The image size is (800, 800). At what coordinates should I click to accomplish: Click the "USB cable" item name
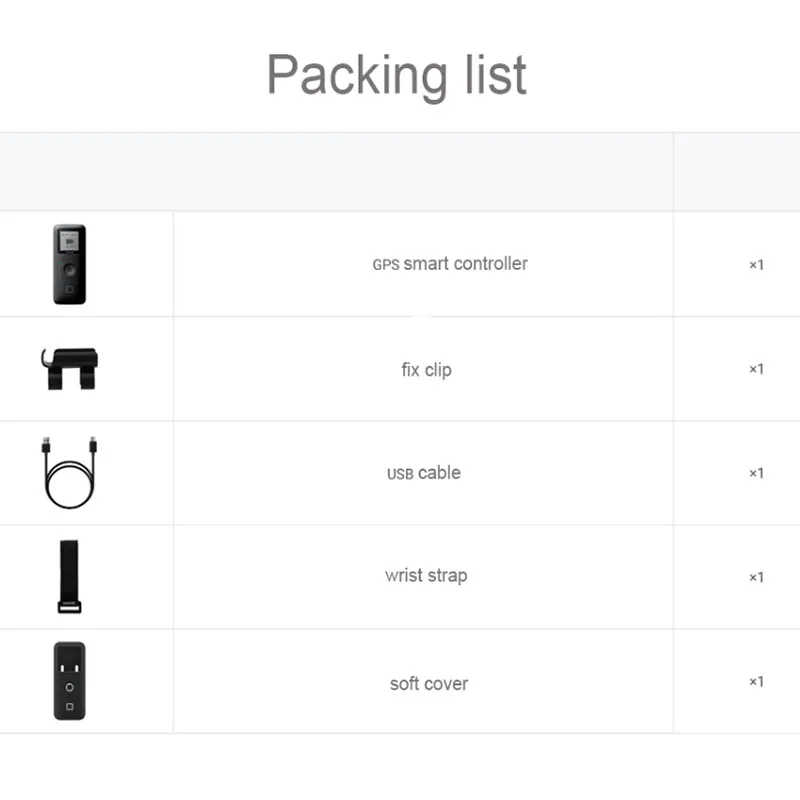424,473
